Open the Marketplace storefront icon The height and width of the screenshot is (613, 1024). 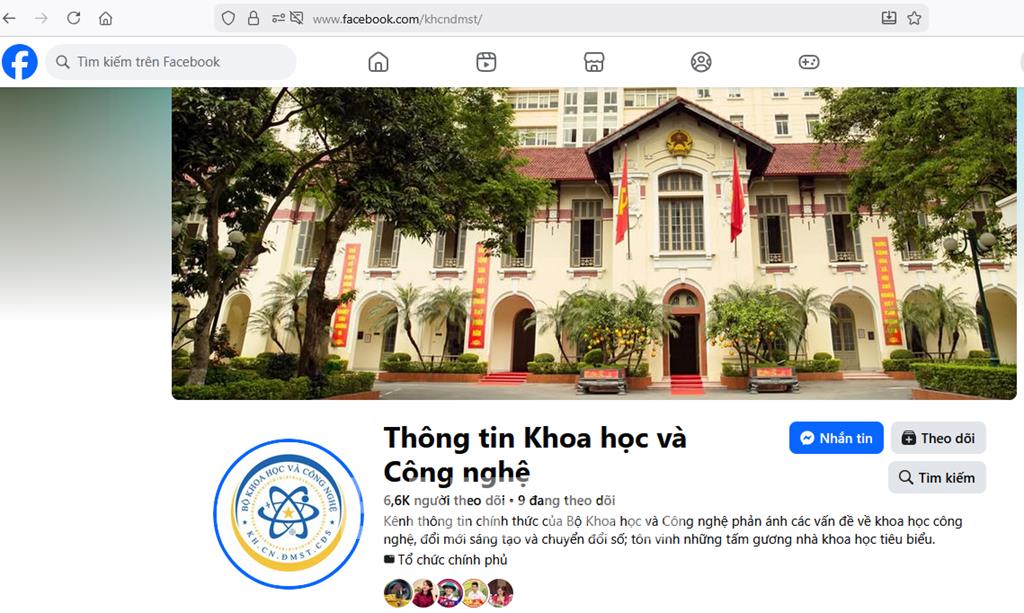click(x=594, y=62)
